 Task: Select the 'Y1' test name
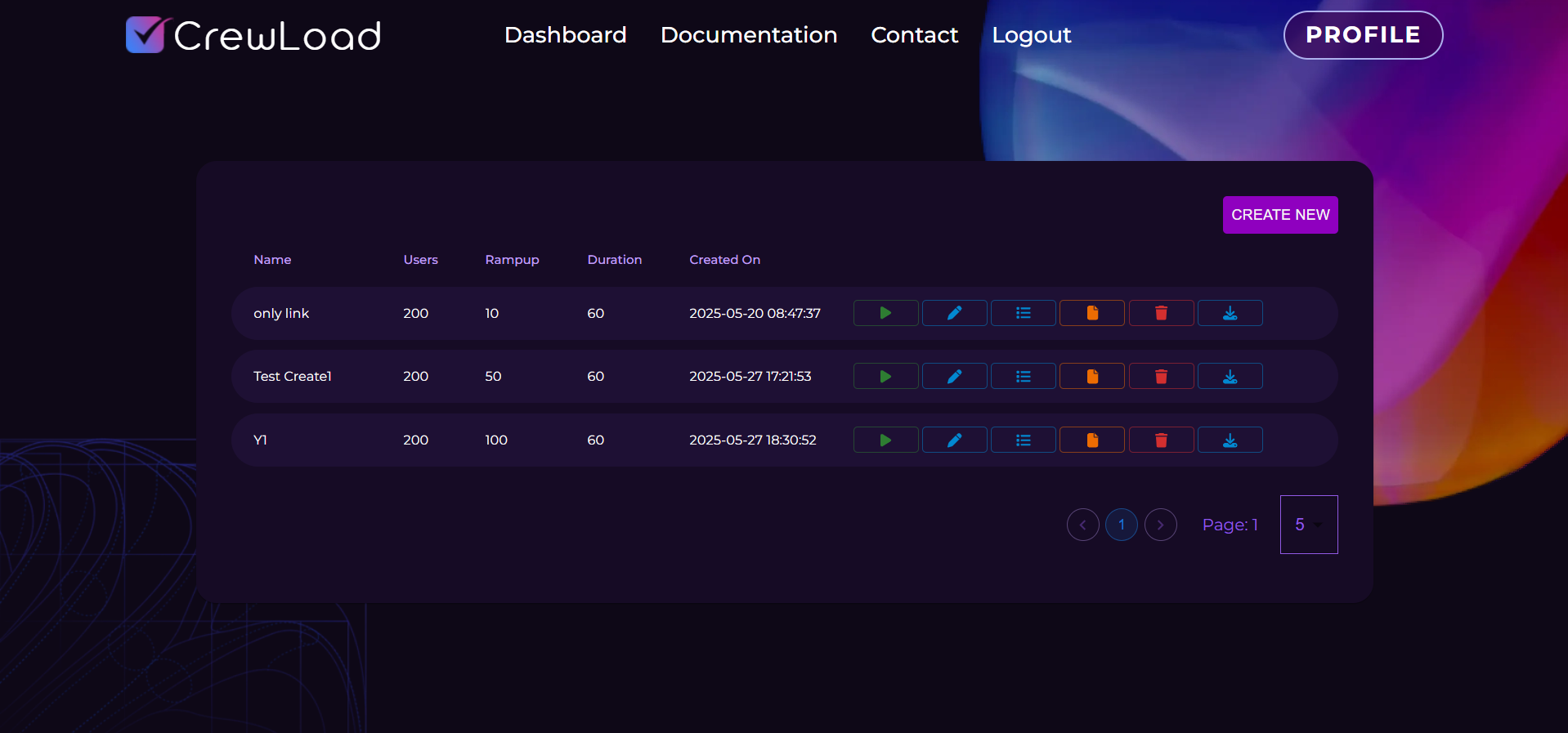(x=260, y=440)
